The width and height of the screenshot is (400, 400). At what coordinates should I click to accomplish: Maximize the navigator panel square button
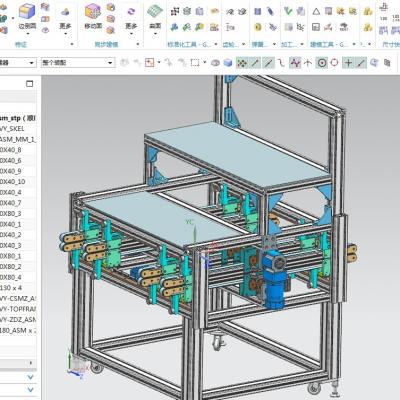pyautogui.click(x=30, y=84)
